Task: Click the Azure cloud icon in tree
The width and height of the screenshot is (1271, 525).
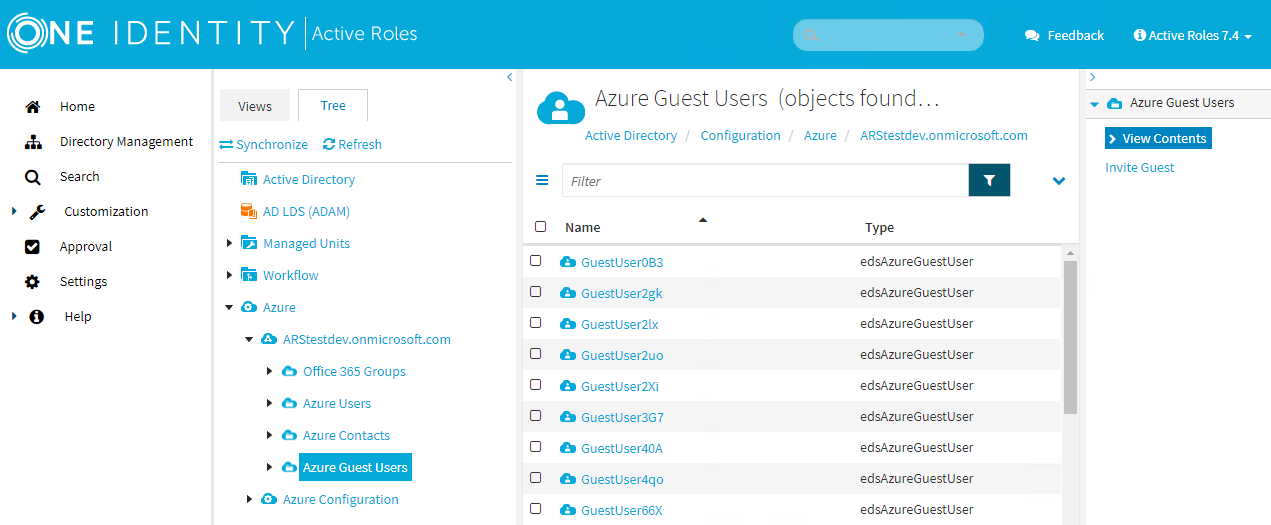Action: pos(249,307)
